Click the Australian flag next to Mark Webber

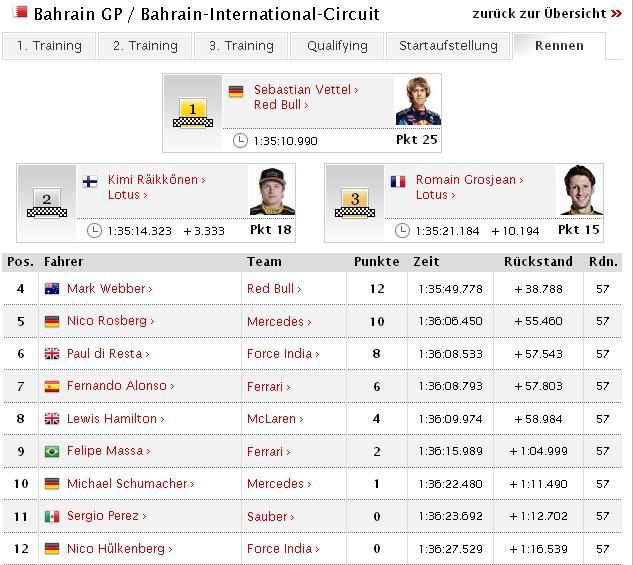click(x=52, y=289)
